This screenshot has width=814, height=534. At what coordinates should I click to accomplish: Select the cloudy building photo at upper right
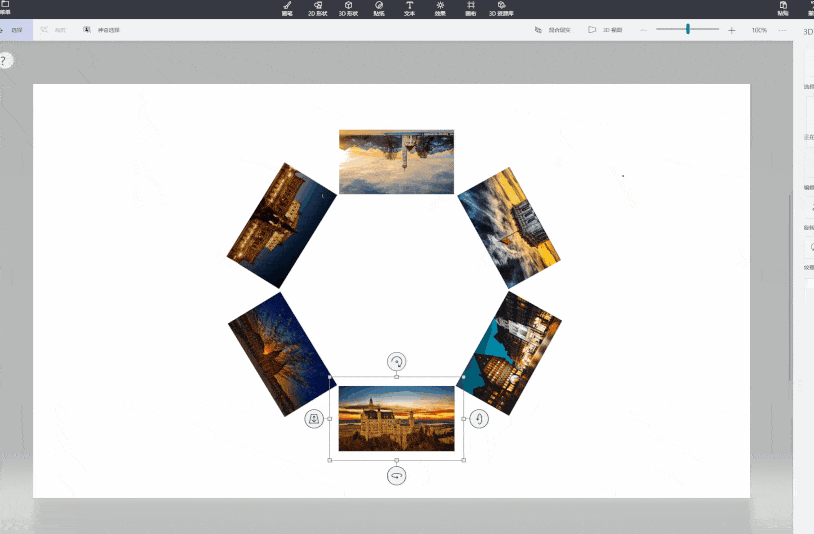tap(509, 227)
